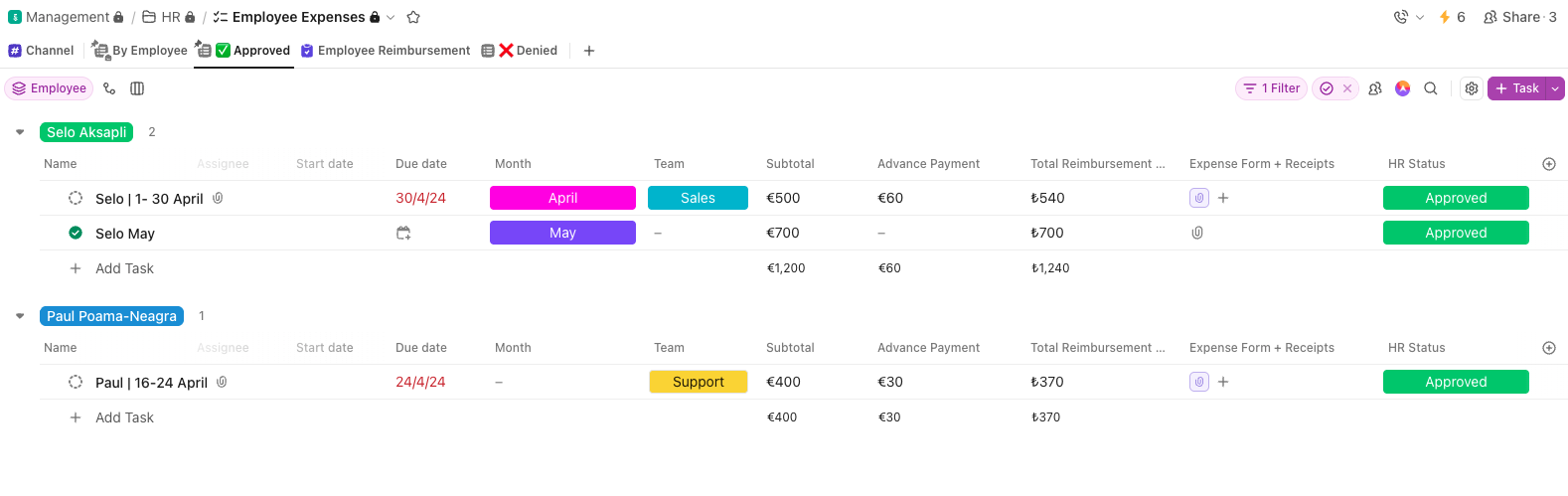
Task: Collapse the Selo Aksapli group
Action: click(20, 132)
